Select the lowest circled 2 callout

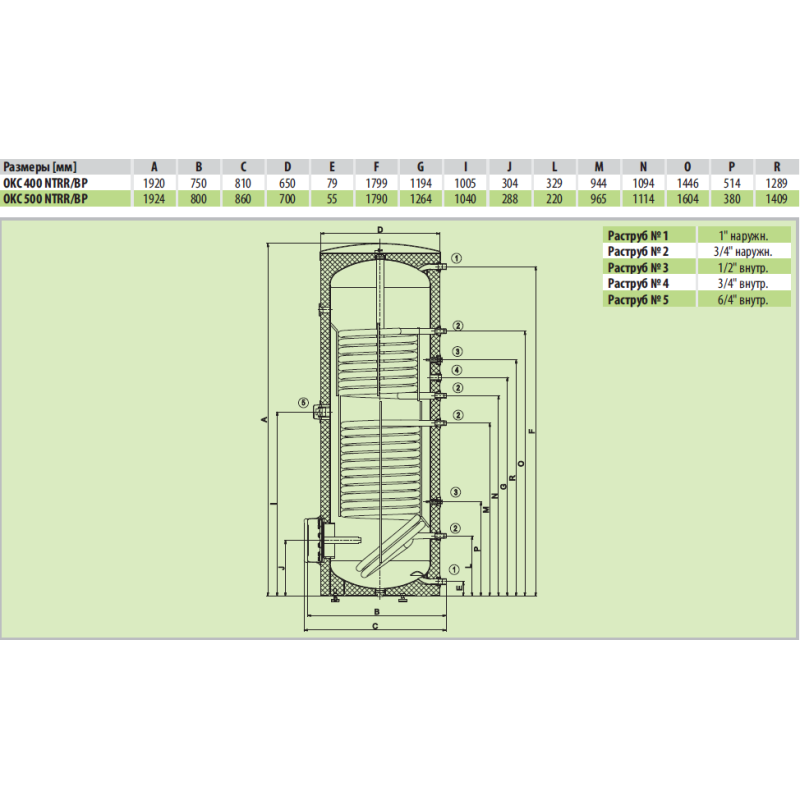pos(456,528)
